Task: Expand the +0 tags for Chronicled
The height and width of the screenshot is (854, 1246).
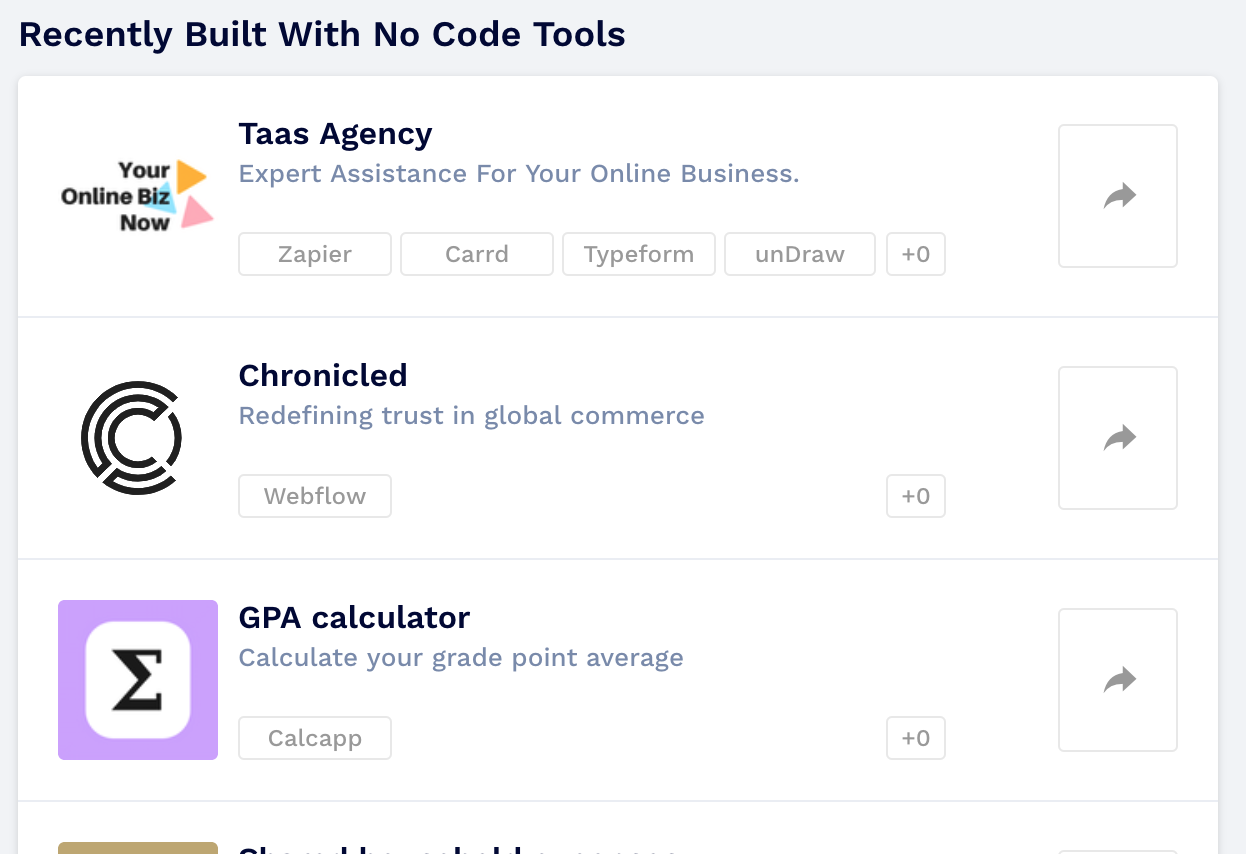Action: (916, 496)
